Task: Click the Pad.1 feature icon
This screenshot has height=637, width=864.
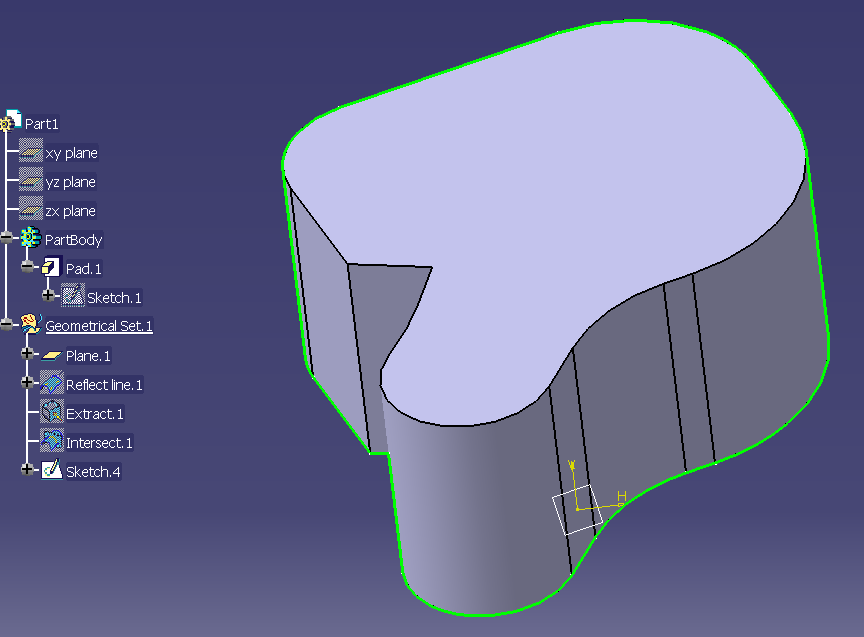Action: point(51,267)
